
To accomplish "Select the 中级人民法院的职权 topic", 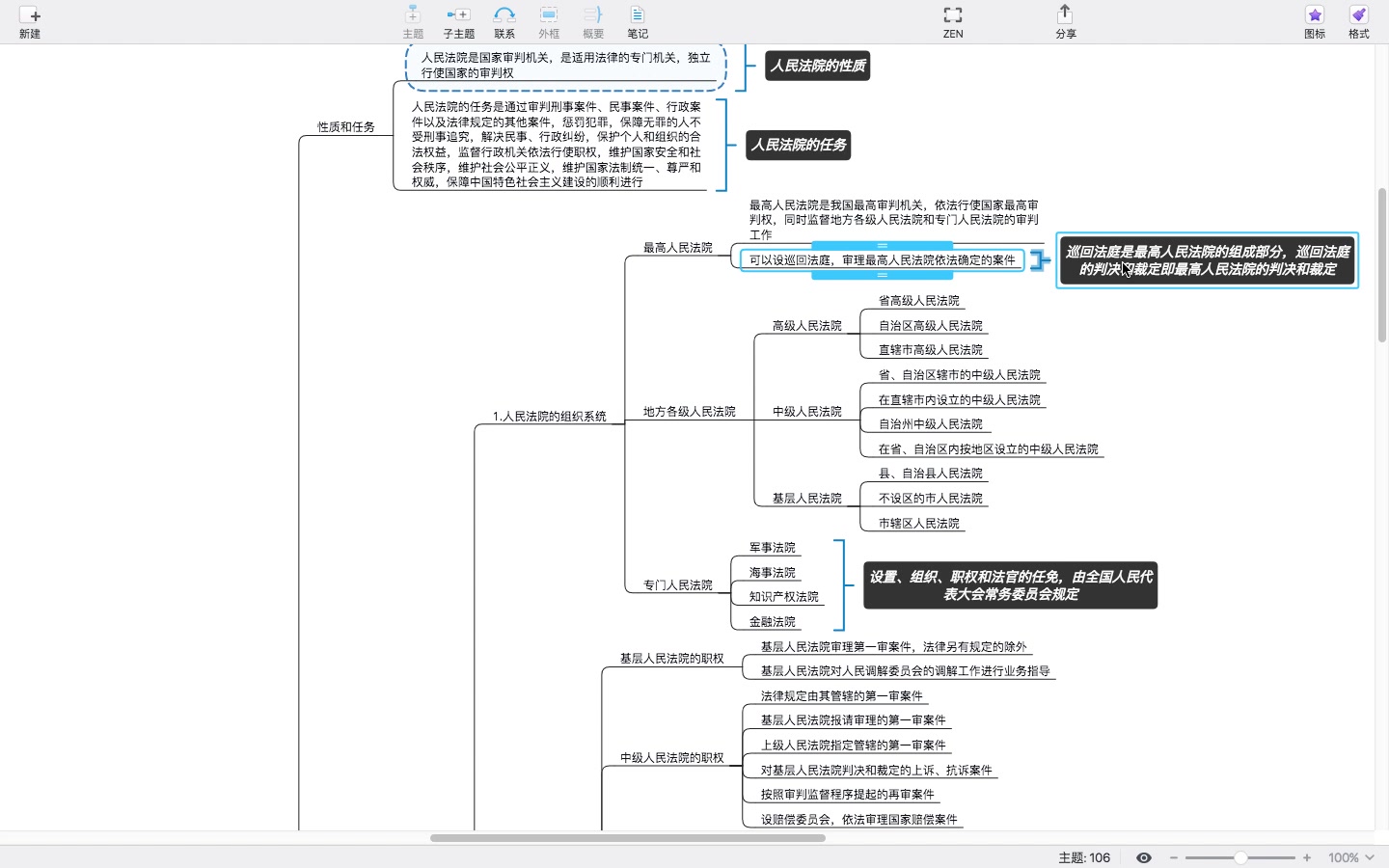I will (672, 758).
